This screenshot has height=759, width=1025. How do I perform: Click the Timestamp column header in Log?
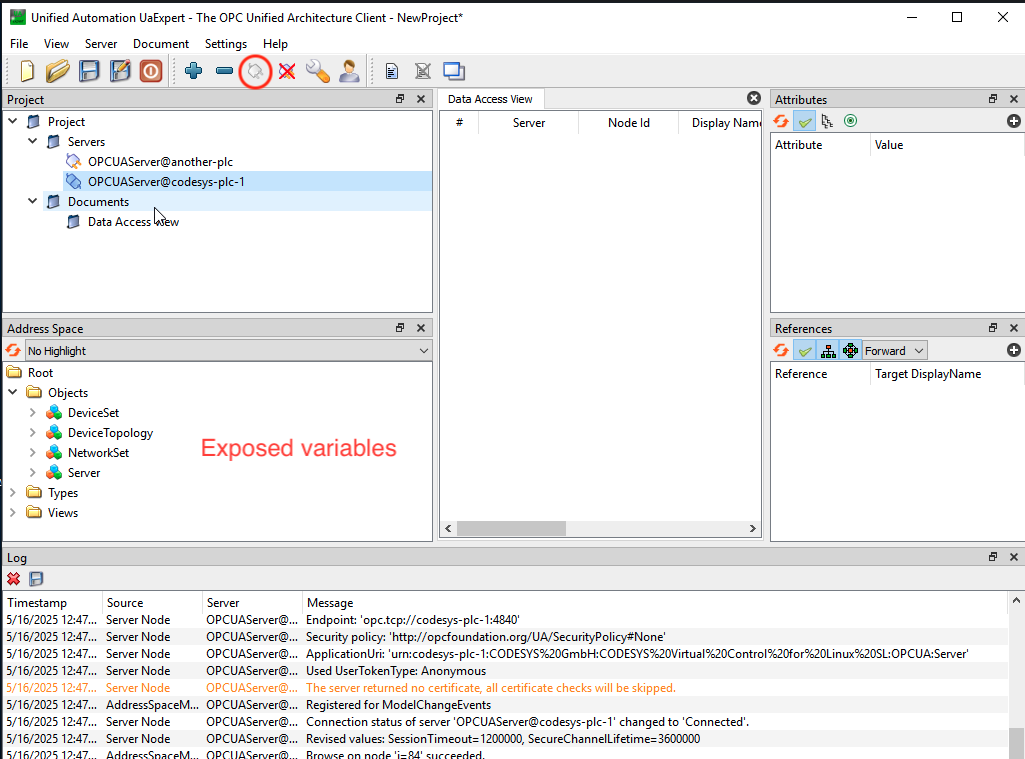(52, 602)
